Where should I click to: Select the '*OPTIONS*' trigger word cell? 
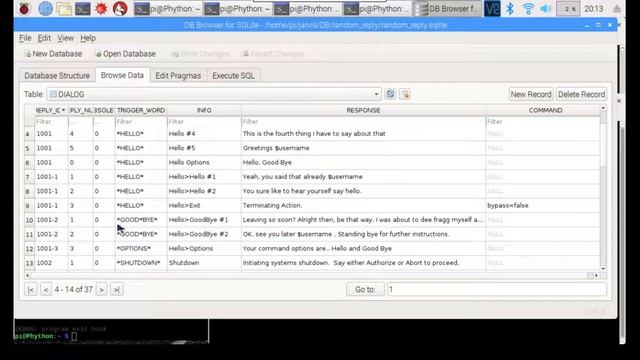click(x=141, y=249)
